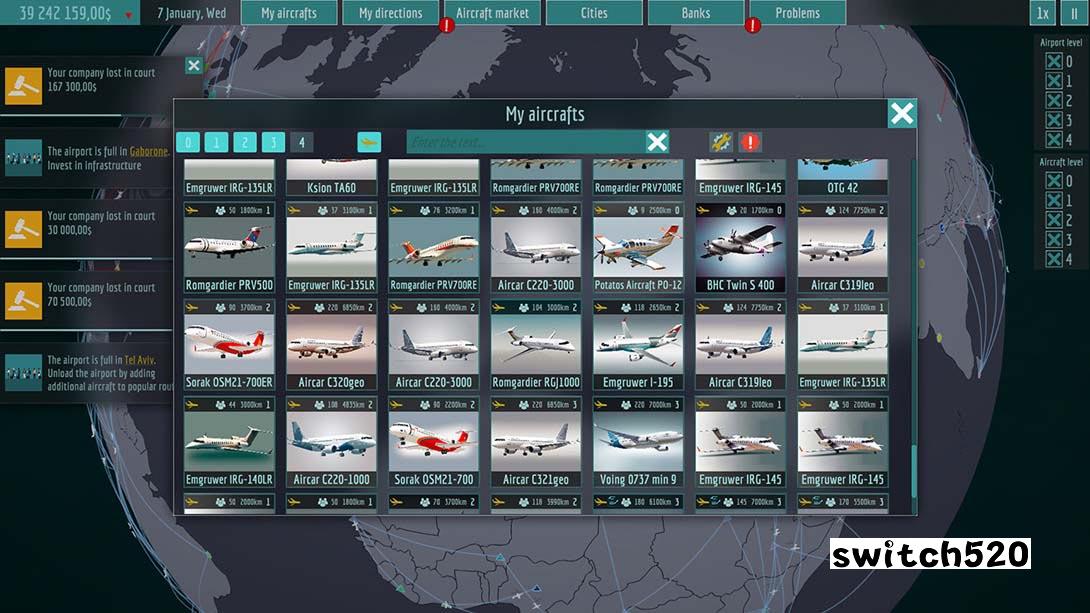Select the Sorak OSM21-700ER aircraft
Screen dimensions: 1090x613
click(229, 345)
